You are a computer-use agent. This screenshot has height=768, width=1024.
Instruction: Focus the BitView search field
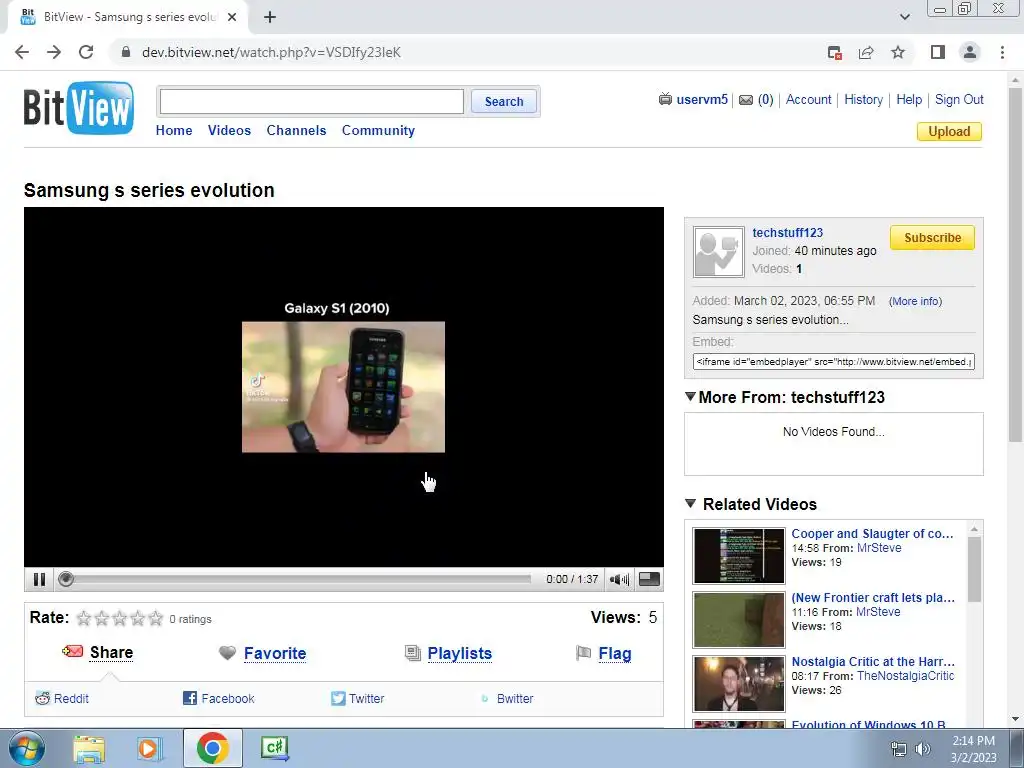[312, 101]
